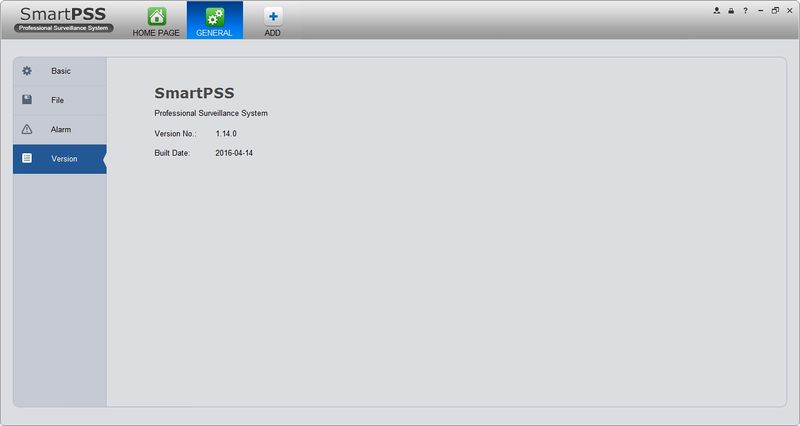Open the ADD tab
800x426 pixels.
pos(272,21)
